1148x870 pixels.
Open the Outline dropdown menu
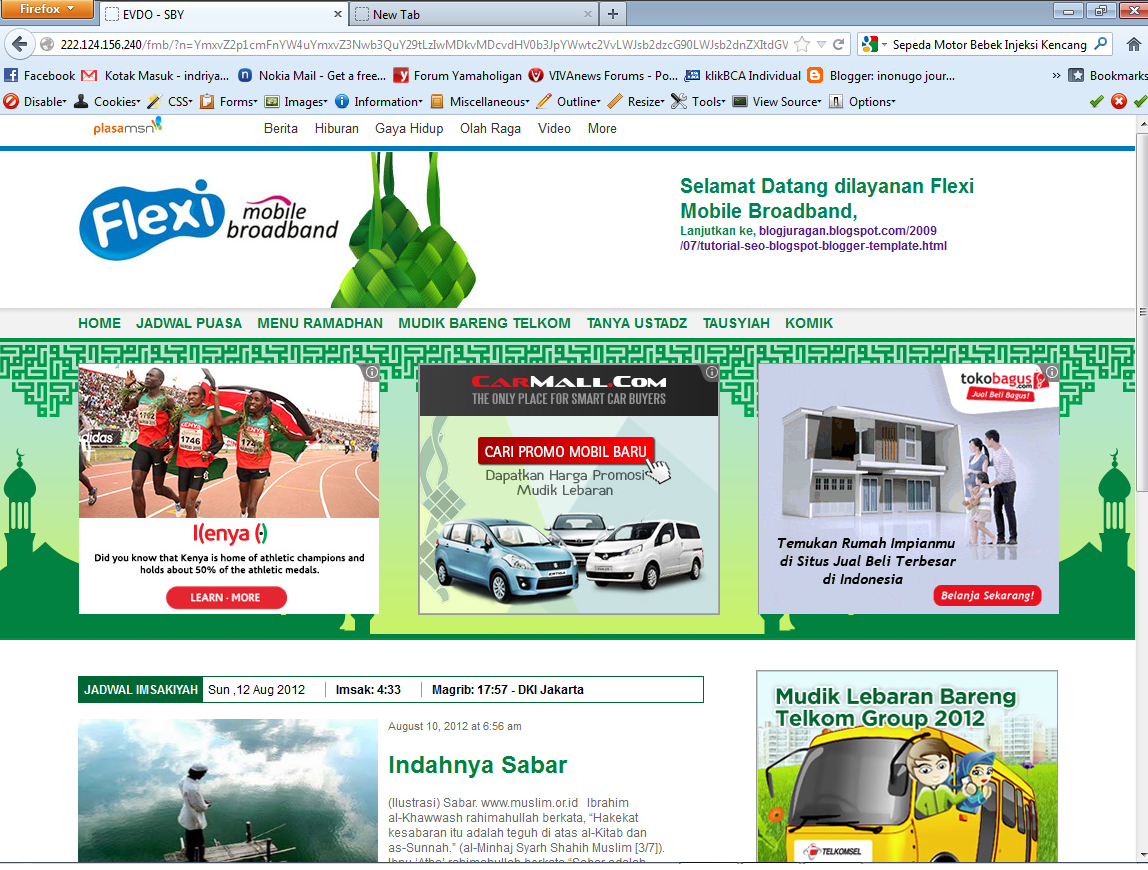click(x=569, y=102)
